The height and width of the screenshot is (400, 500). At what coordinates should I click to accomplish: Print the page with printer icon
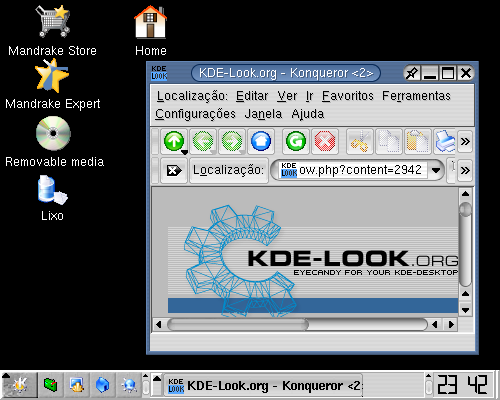(445, 141)
